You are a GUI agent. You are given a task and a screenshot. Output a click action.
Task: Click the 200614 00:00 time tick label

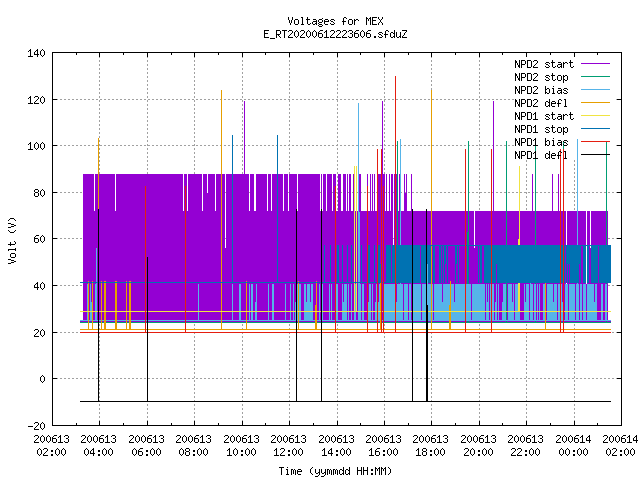tap(573, 446)
